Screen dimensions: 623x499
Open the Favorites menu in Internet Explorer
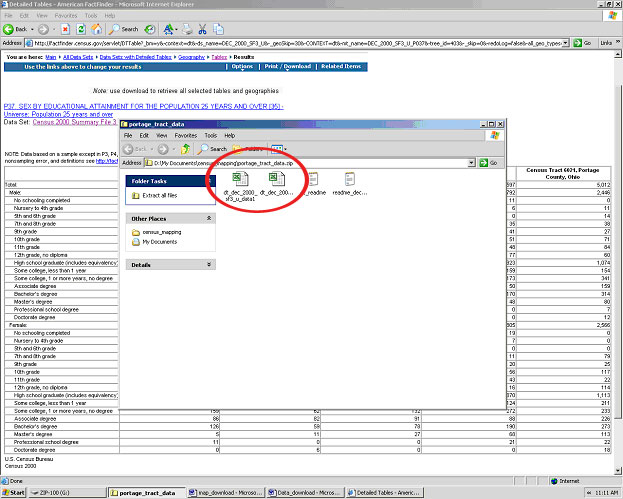(66, 16)
